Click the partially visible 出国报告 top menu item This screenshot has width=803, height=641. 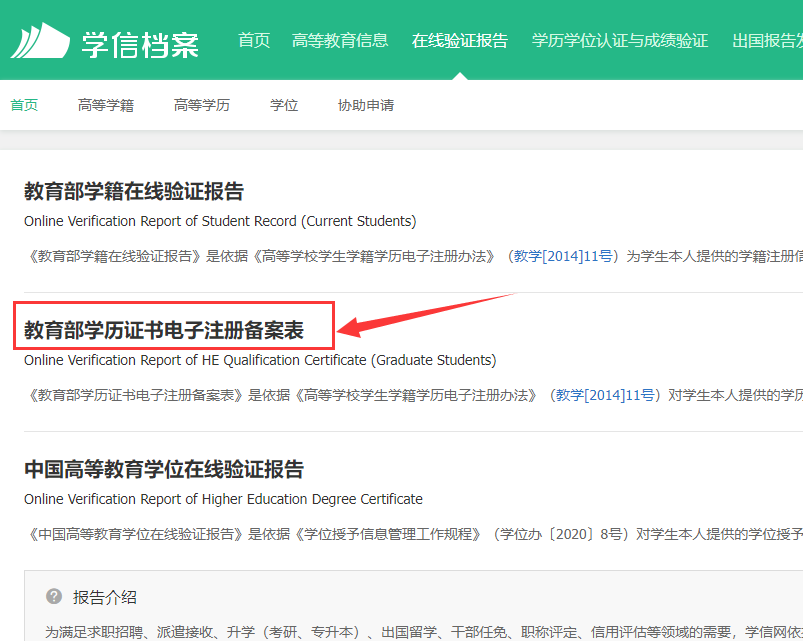point(767,40)
